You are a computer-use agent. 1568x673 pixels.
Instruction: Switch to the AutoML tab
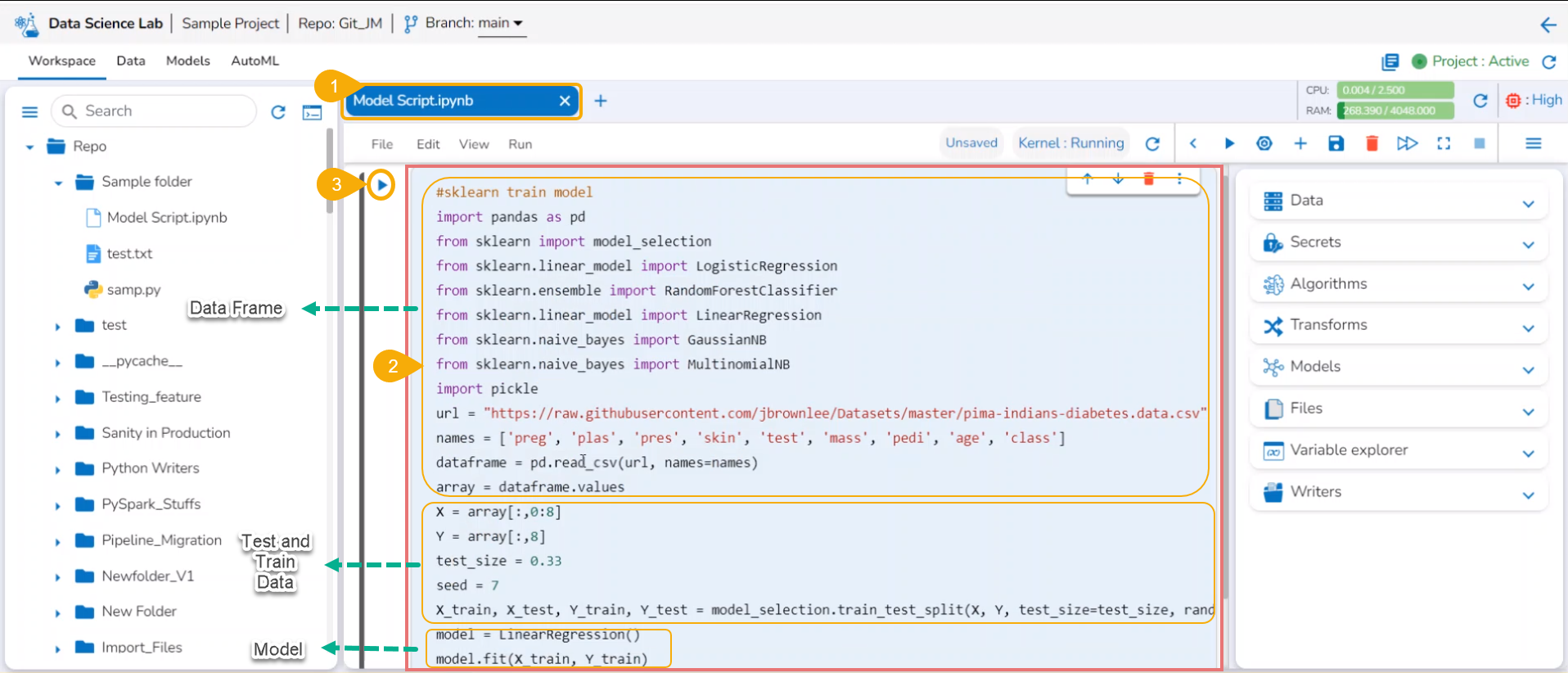(255, 61)
